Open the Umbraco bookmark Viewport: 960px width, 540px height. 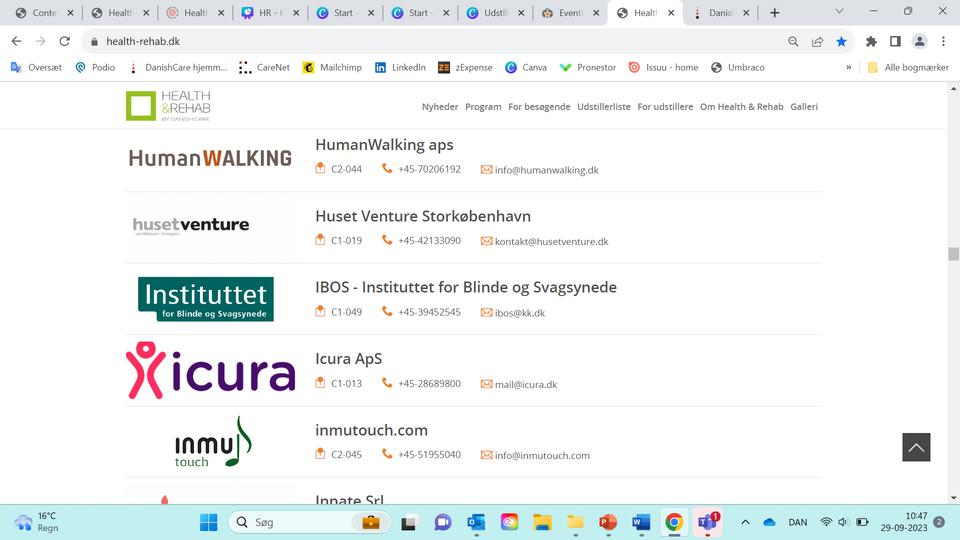click(738, 67)
